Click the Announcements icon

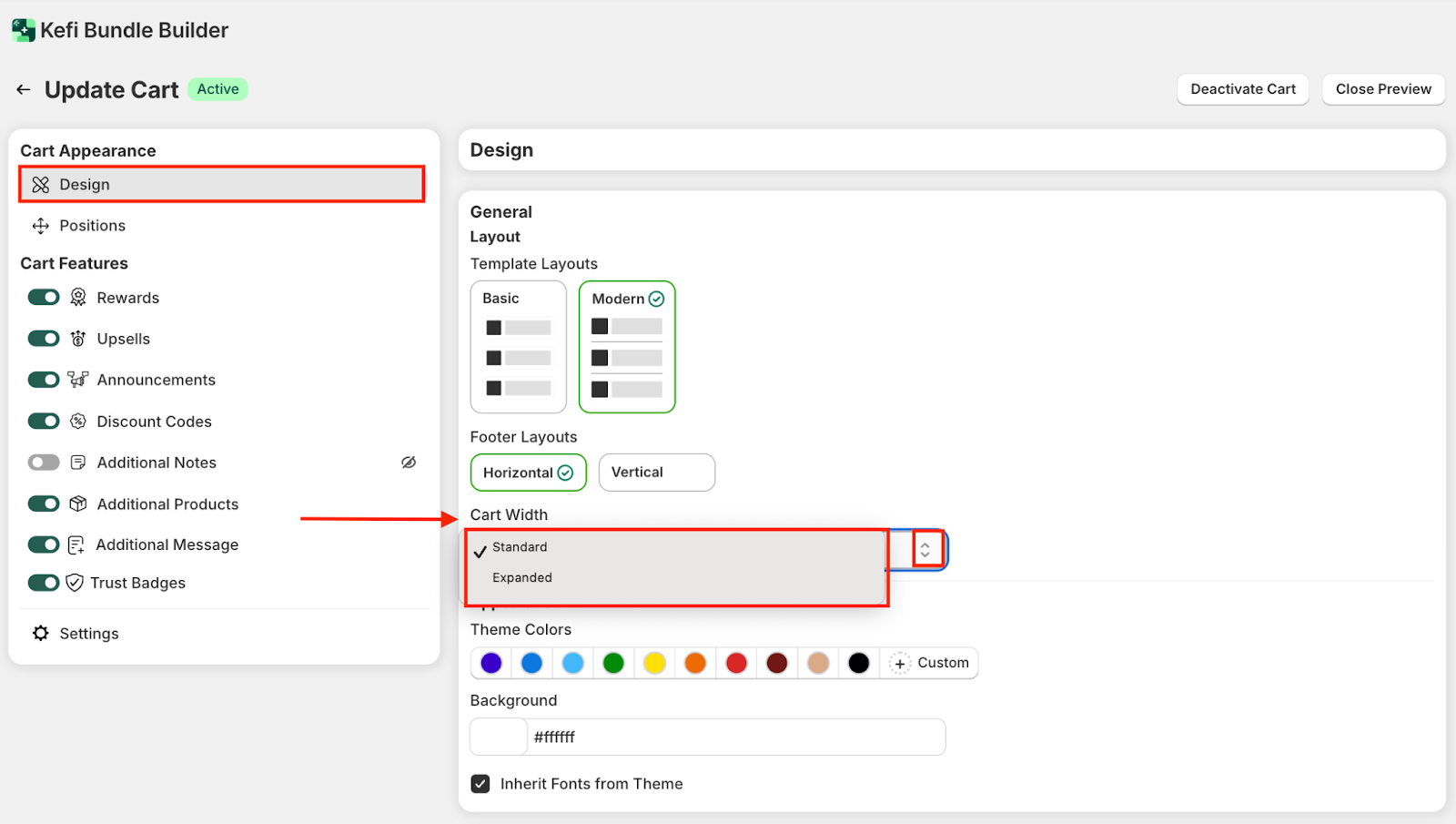point(78,380)
